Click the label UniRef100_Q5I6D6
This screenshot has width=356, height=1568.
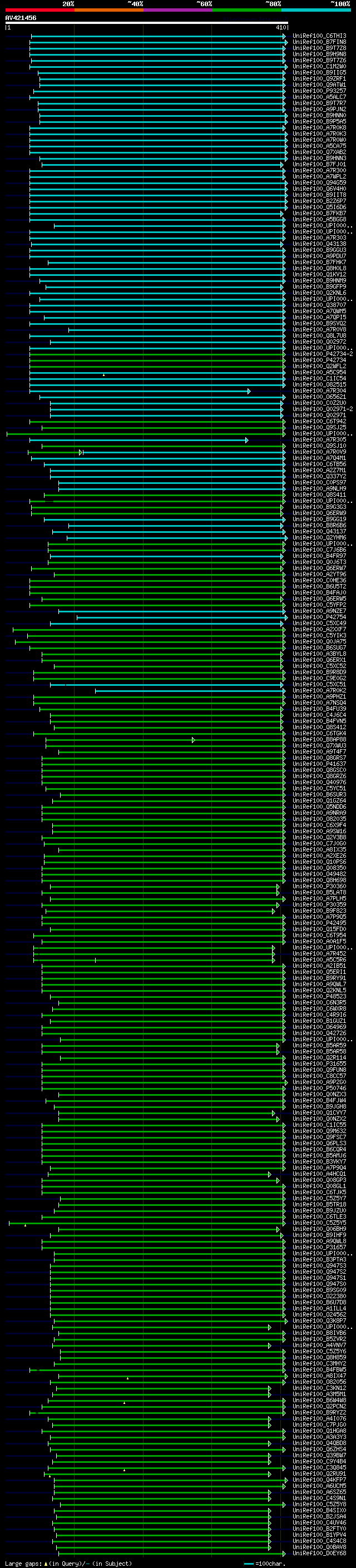coord(319,207)
